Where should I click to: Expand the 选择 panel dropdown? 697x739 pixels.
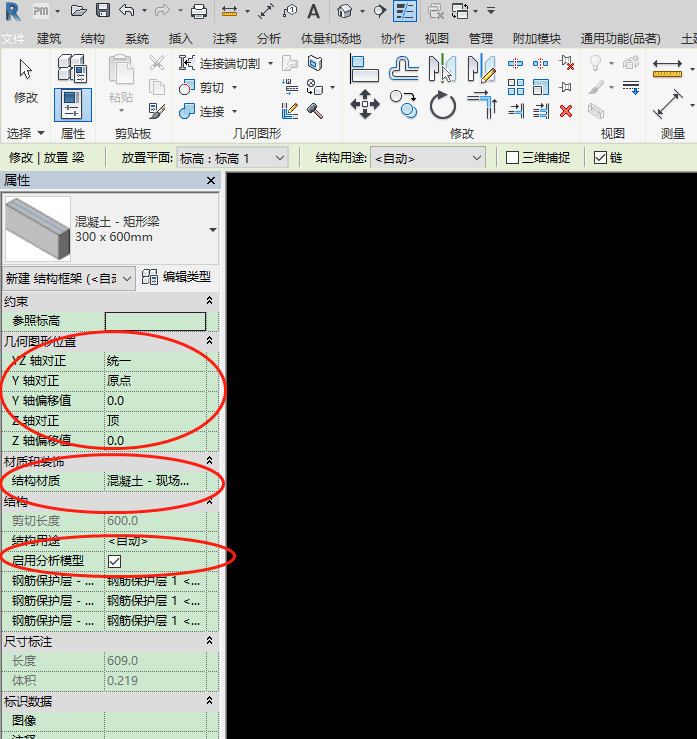coord(25,133)
